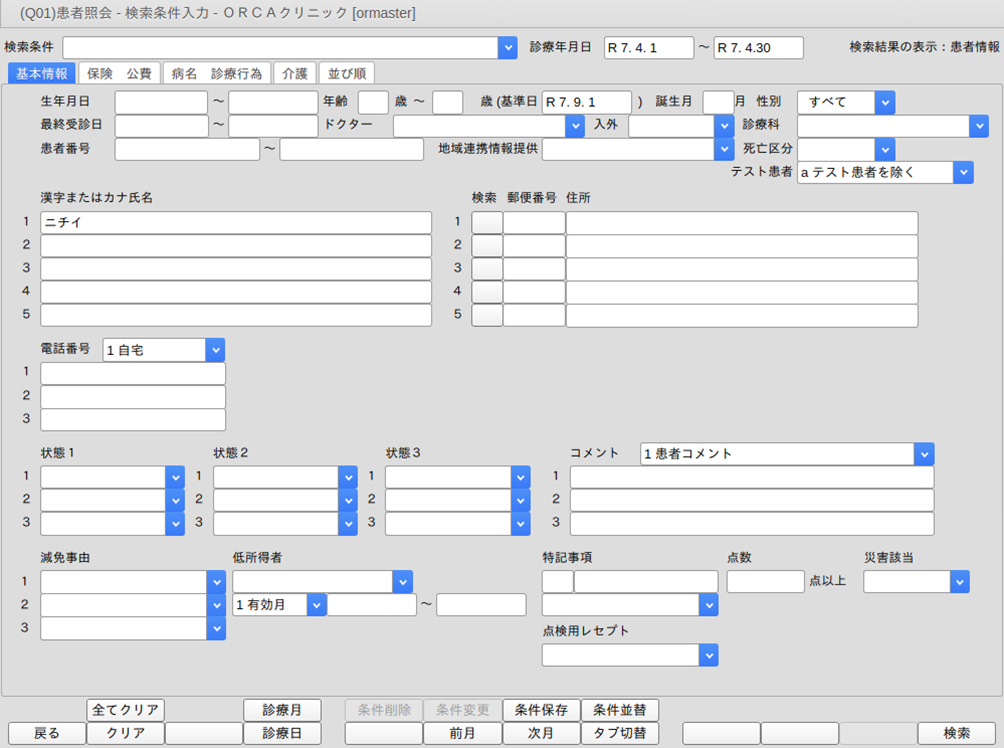Screen dimensions: 1004x748
Task: Open the ドクター dropdown list
Action: [574, 126]
